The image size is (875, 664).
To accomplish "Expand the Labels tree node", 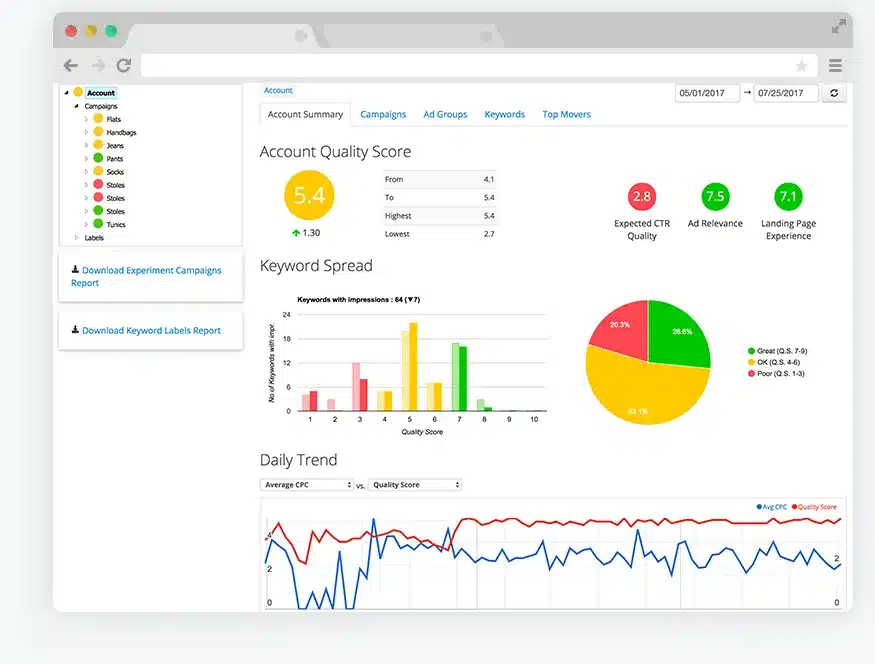I will tap(76, 238).
